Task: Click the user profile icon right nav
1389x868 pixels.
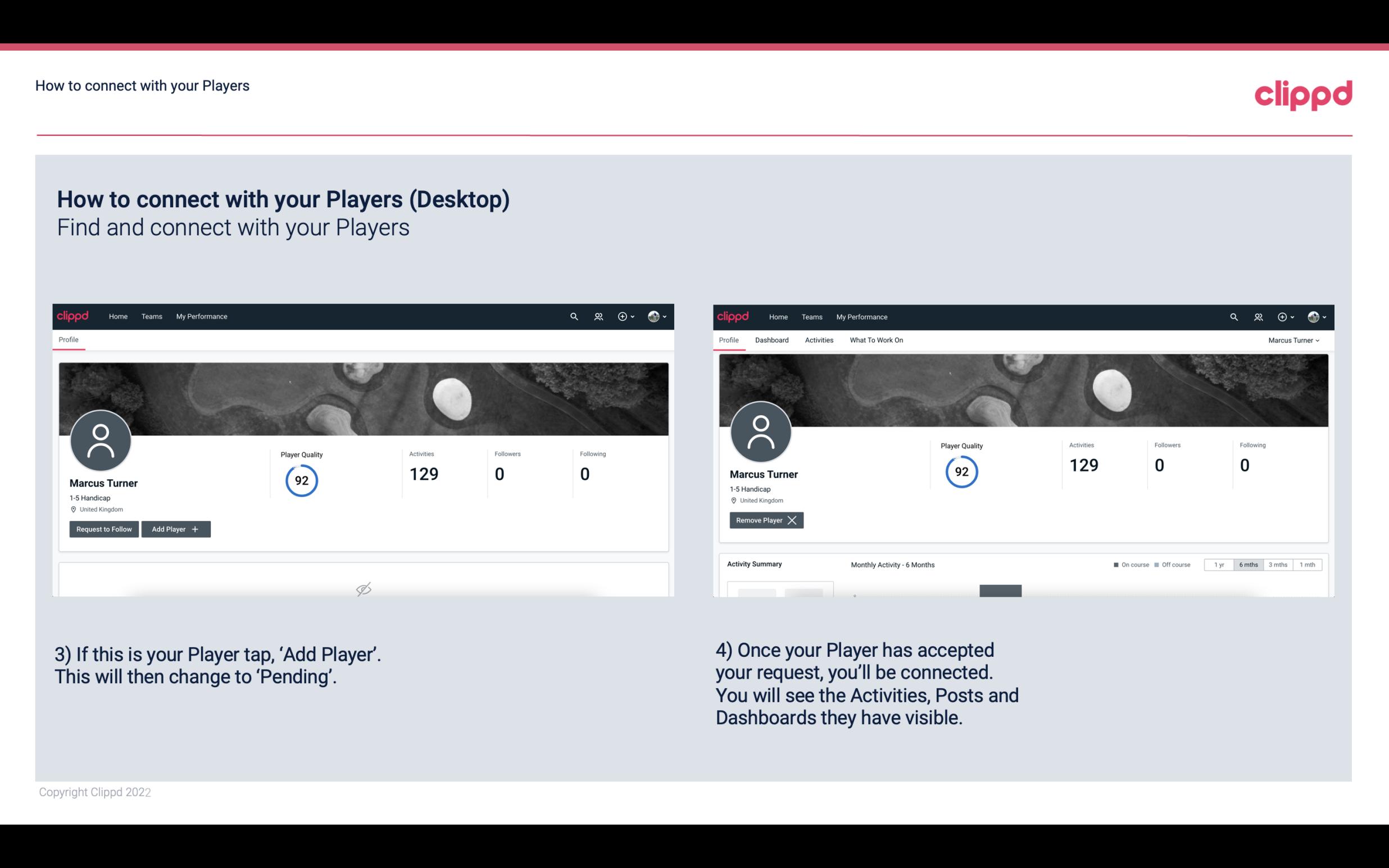Action: 1315,316
